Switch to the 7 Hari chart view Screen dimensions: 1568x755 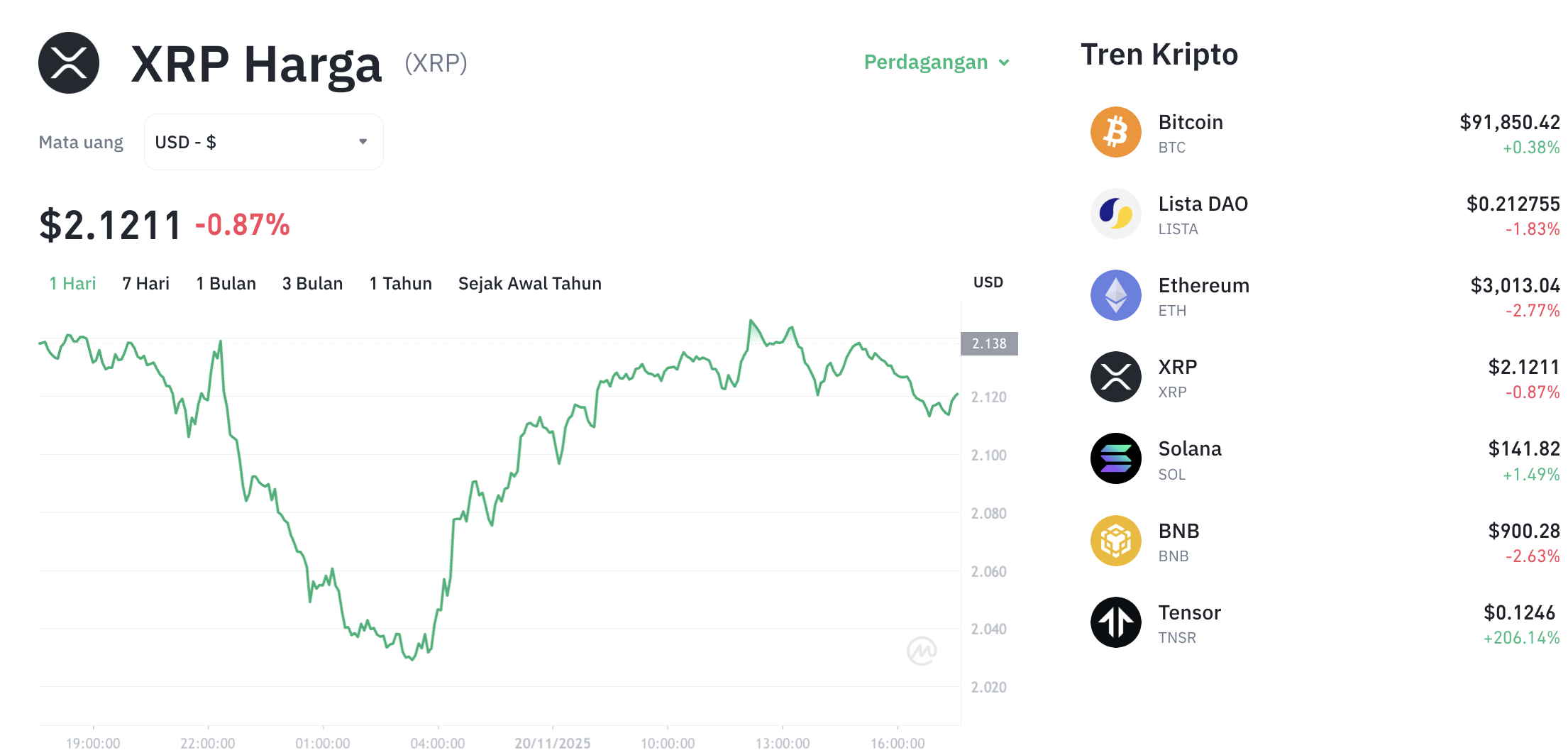[145, 283]
